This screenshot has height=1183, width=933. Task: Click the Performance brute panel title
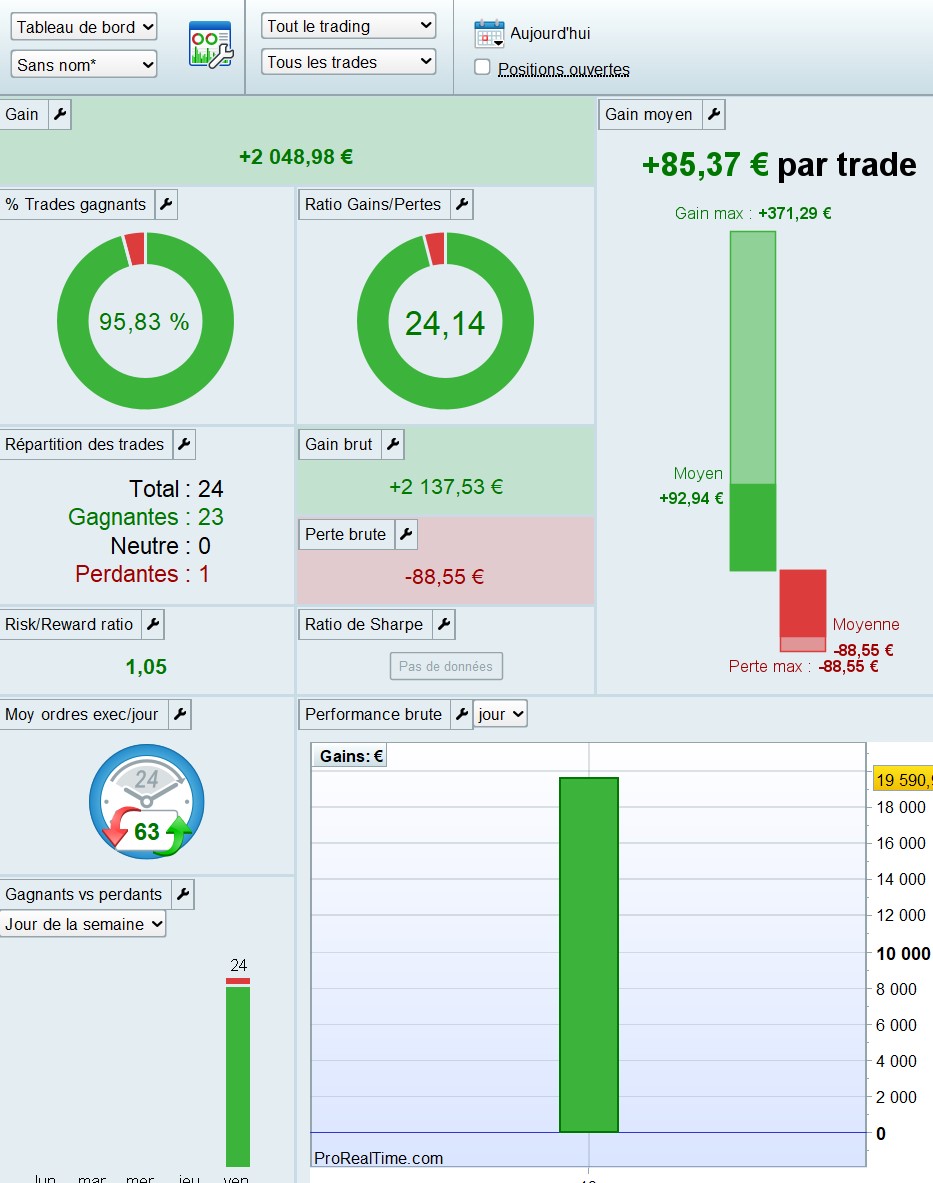tap(373, 714)
